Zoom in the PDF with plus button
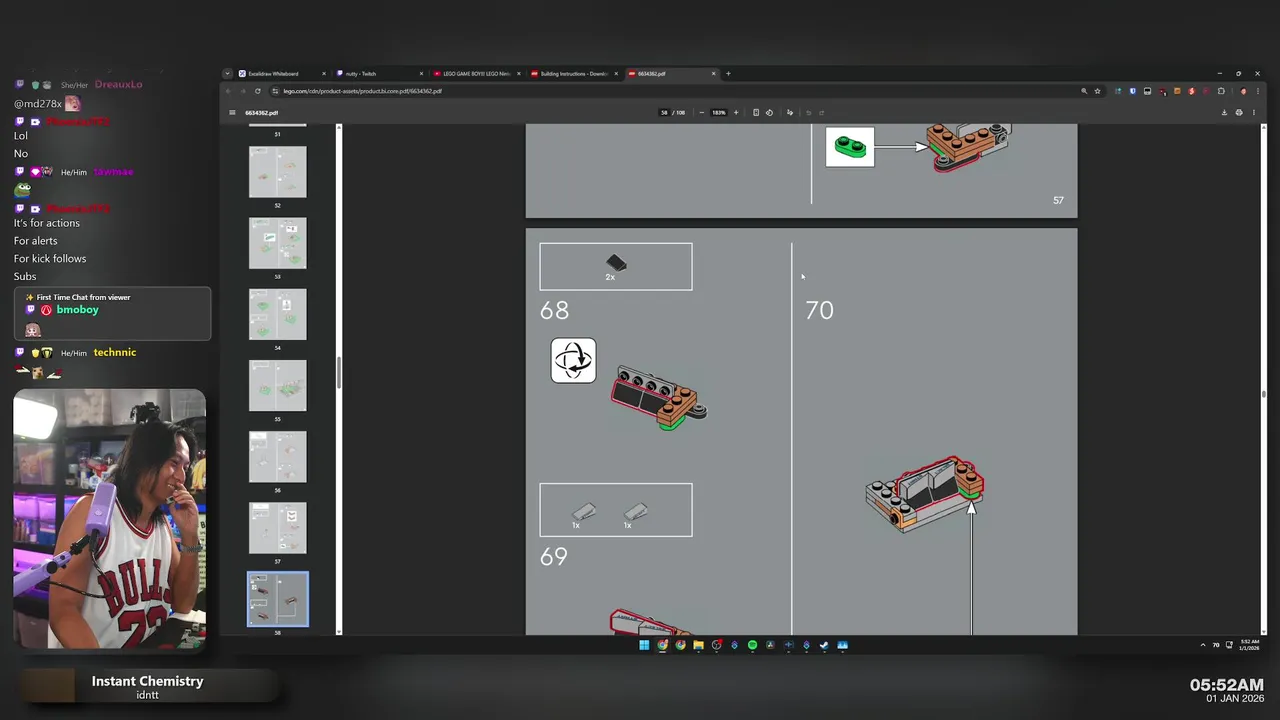 (736, 113)
